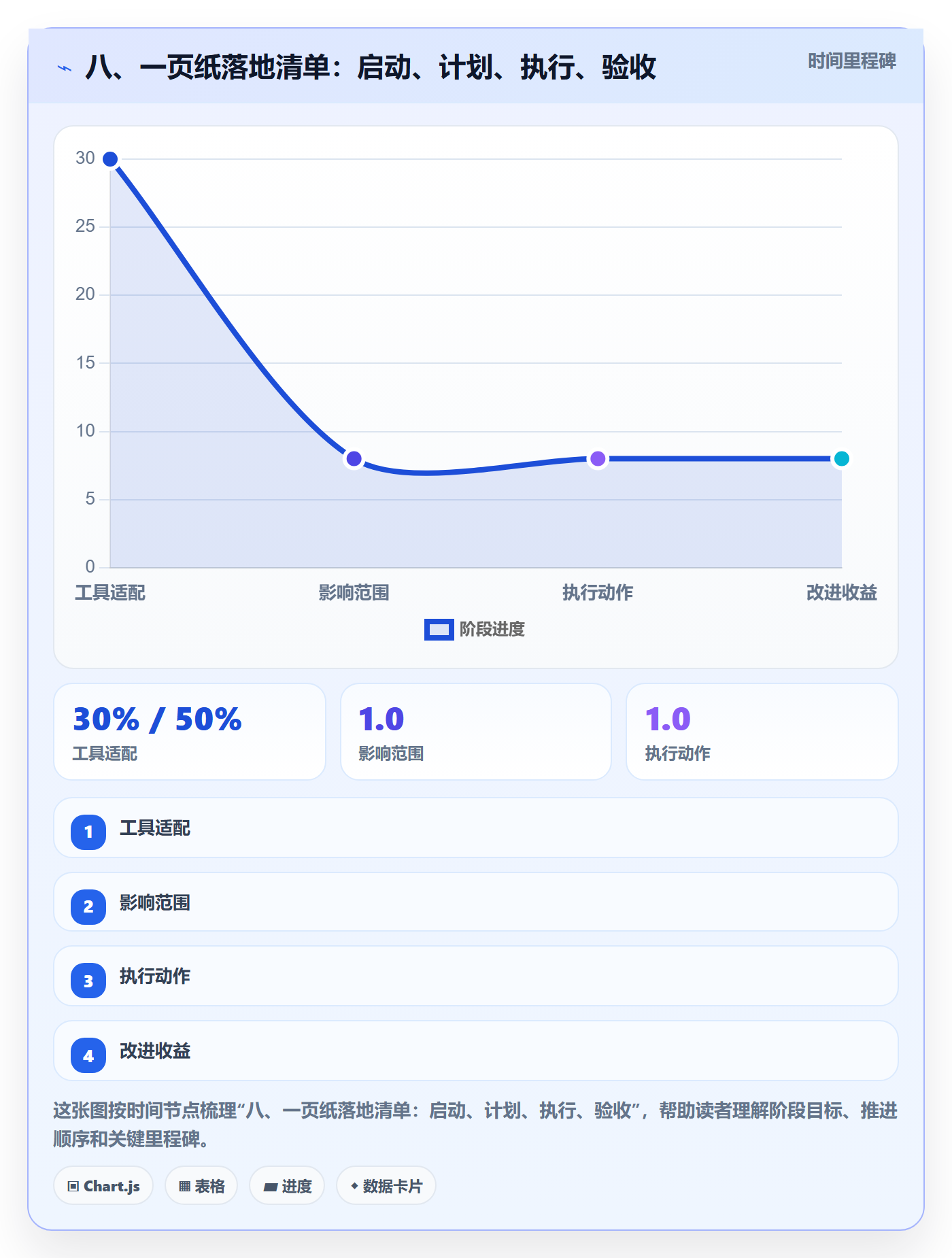Click the bar icon in the 进度 tag
Image resolution: width=952 pixels, height=1258 pixels.
pyautogui.click(x=271, y=1187)
